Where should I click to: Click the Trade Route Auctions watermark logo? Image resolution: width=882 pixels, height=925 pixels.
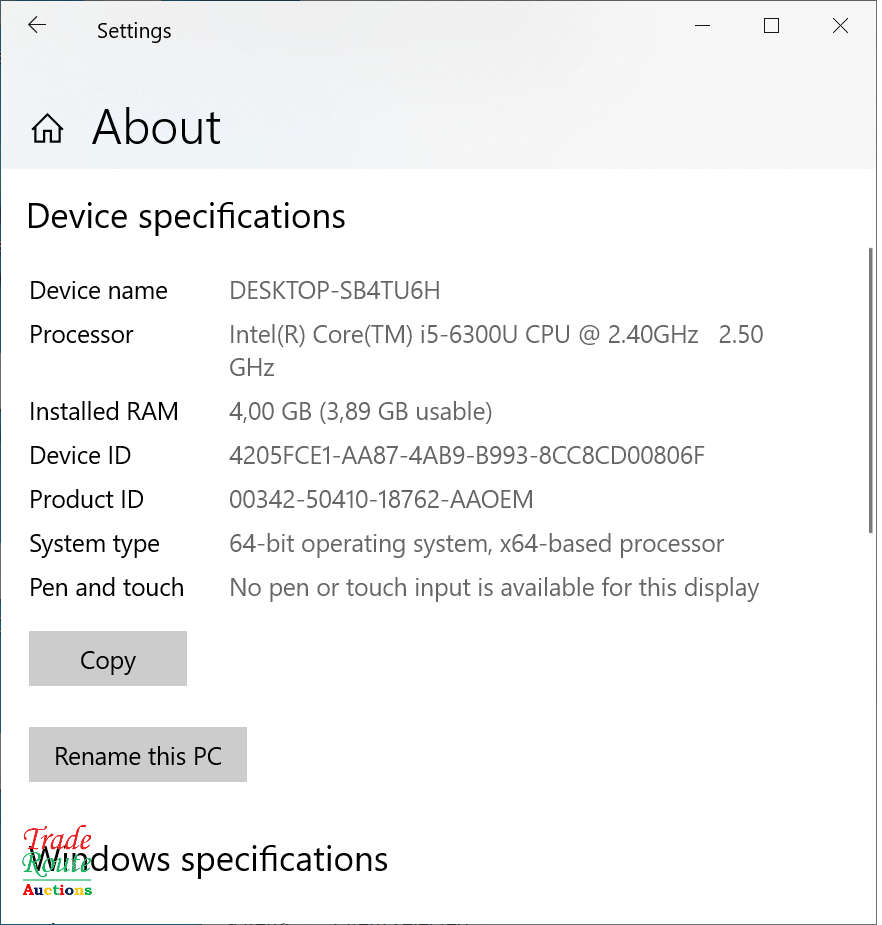[57, 862]
